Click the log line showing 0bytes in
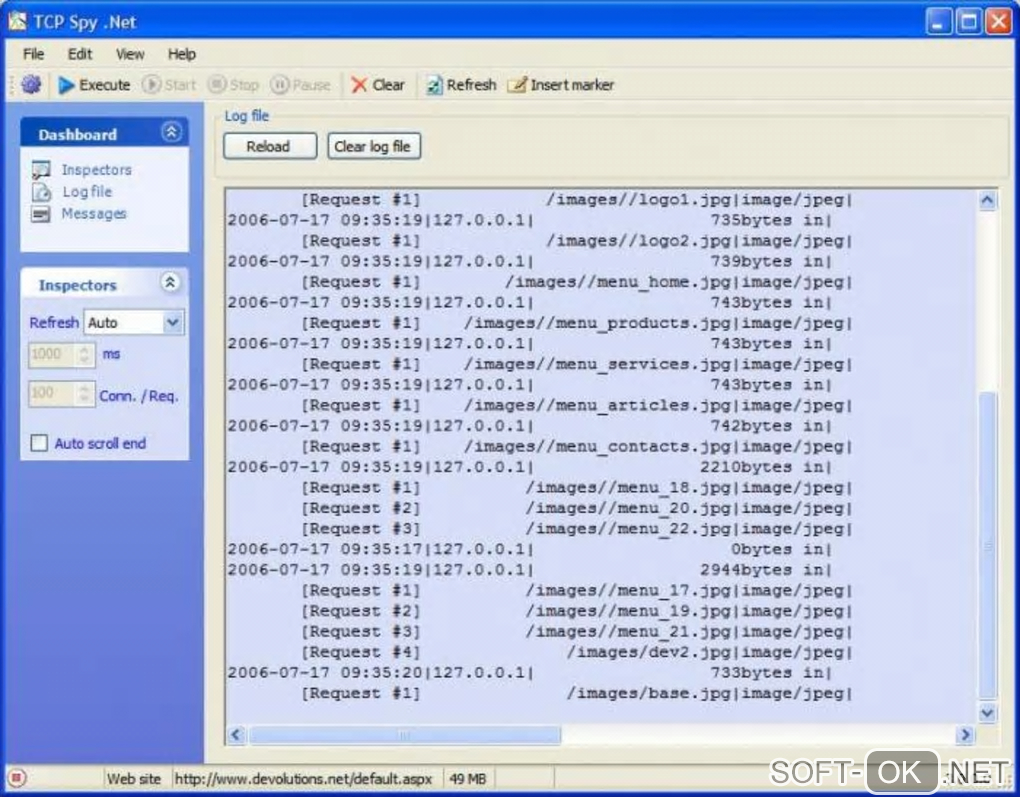This screenshot has width=1020, height=797. pyautogui.click(x=530, y=549)
